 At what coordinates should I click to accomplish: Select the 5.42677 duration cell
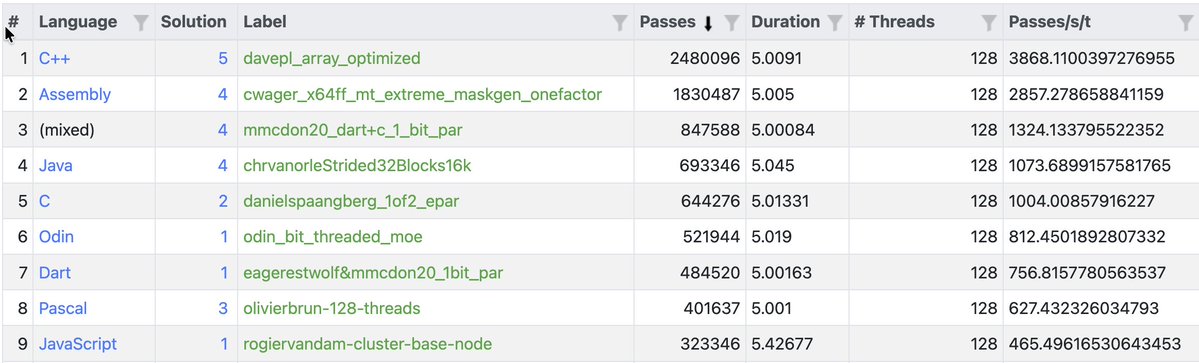point(781,344)
